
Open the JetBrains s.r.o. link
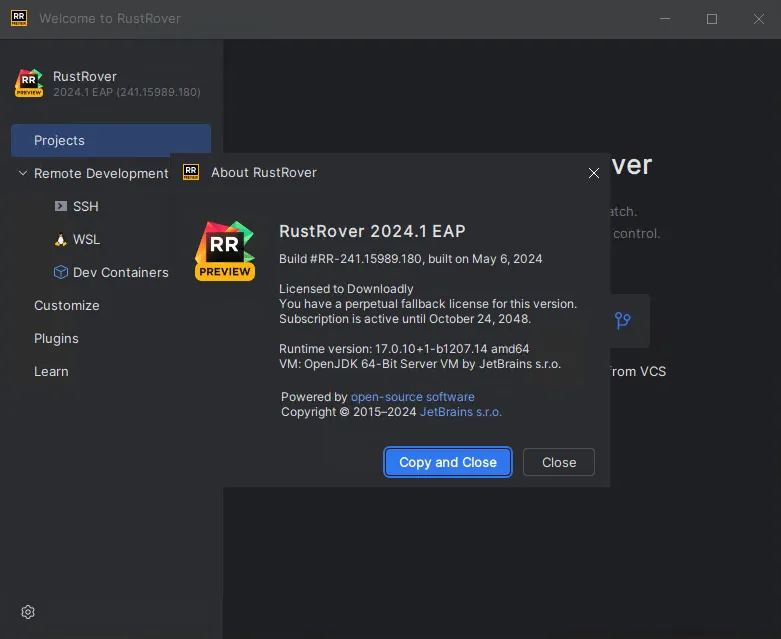pyautogui.click(x=461, y=412)
